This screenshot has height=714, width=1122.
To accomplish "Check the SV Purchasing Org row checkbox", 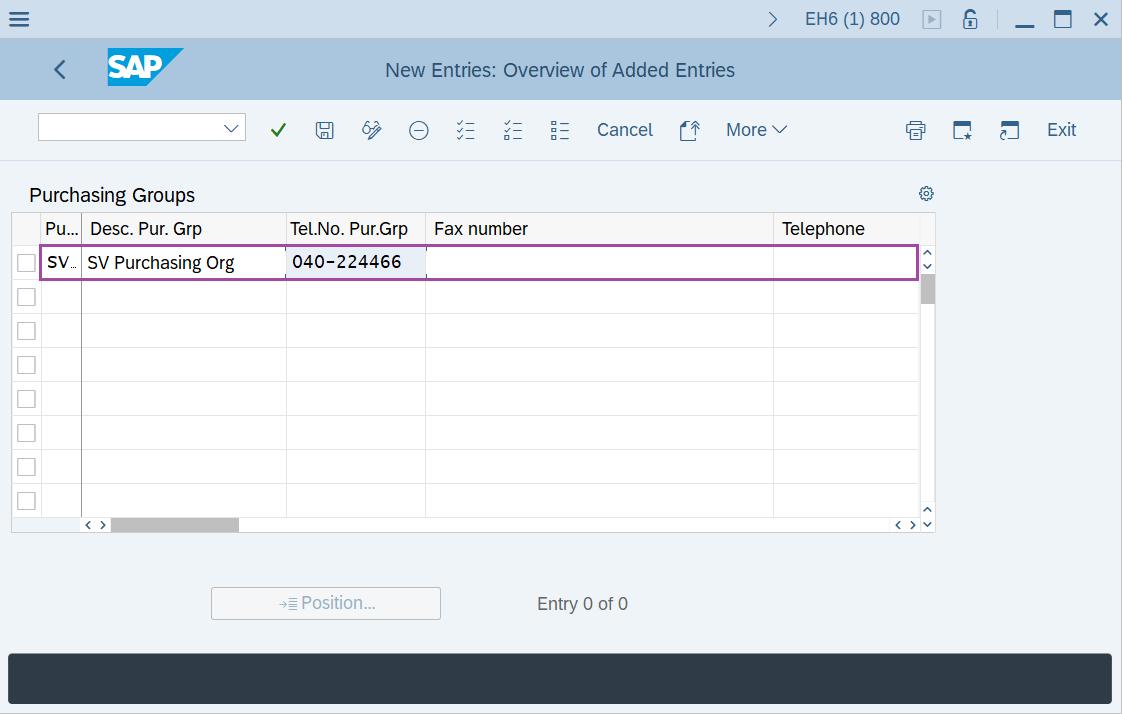I will click(x=26, y=262).
